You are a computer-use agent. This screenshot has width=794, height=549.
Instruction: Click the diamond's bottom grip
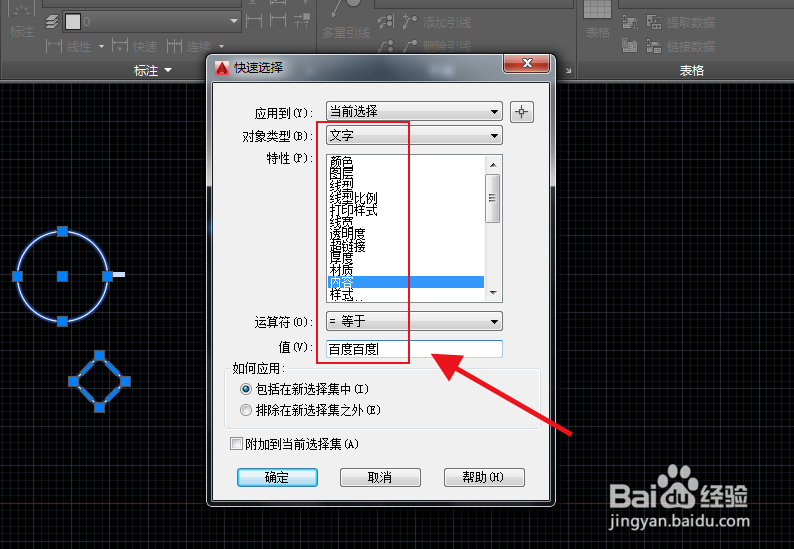[x=100, y=407]
